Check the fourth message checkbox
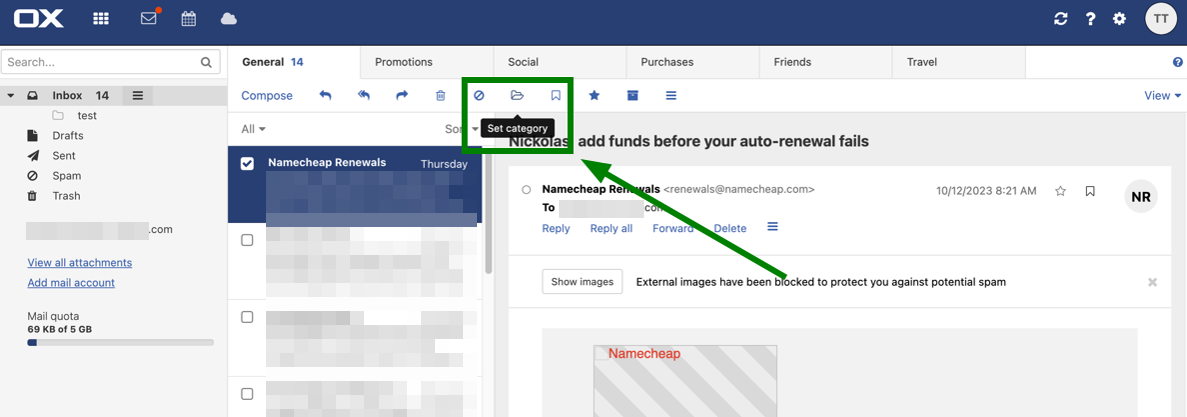Screen dimensions: 1187x417 click(x=247, y=394)
